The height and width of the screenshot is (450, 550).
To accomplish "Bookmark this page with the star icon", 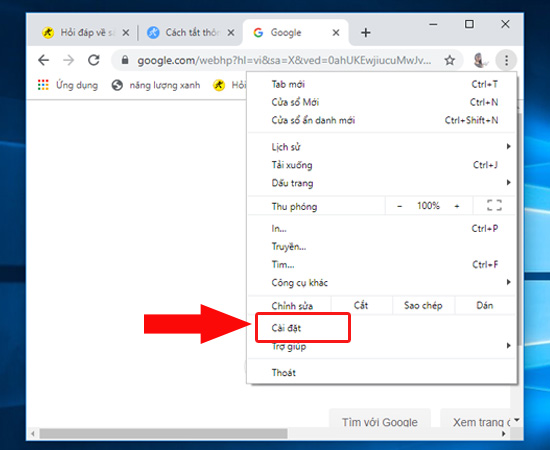I will pos(450,60).
